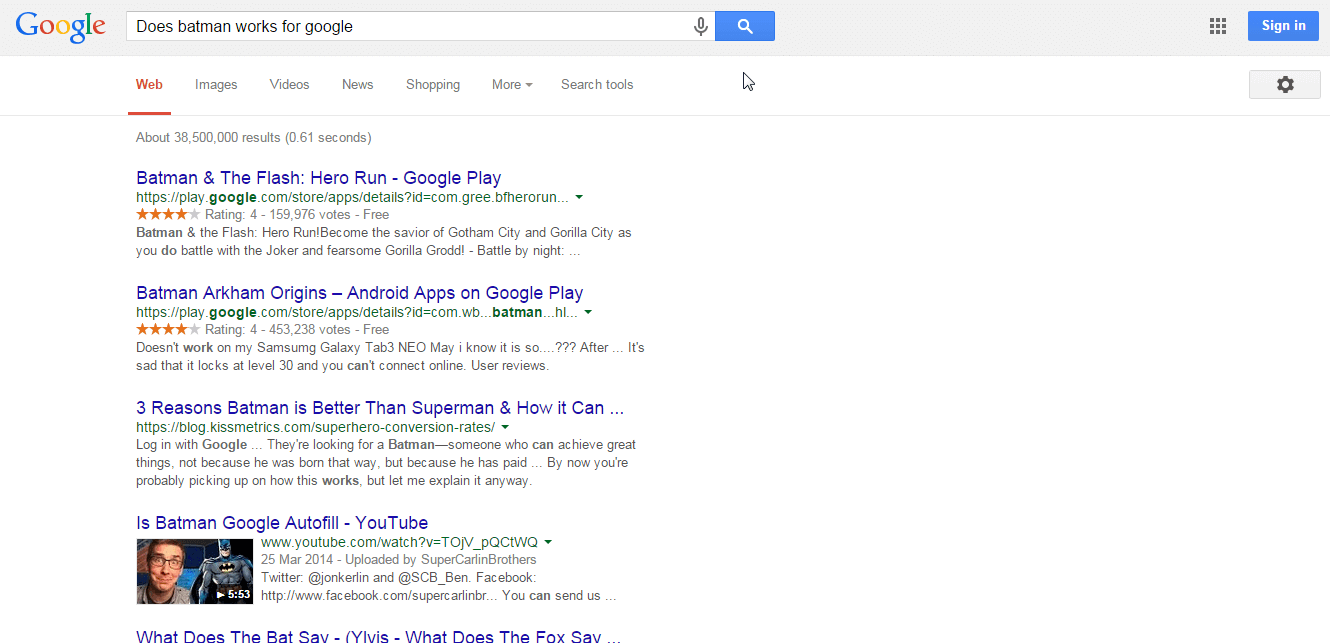Click 'Uploaded by SuperCarlinBrothers' text

pyautogui.click(x=443, y=560)
